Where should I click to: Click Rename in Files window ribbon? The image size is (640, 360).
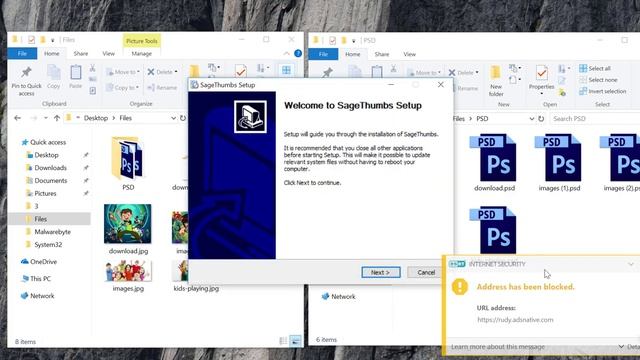(x=162, y=87)
